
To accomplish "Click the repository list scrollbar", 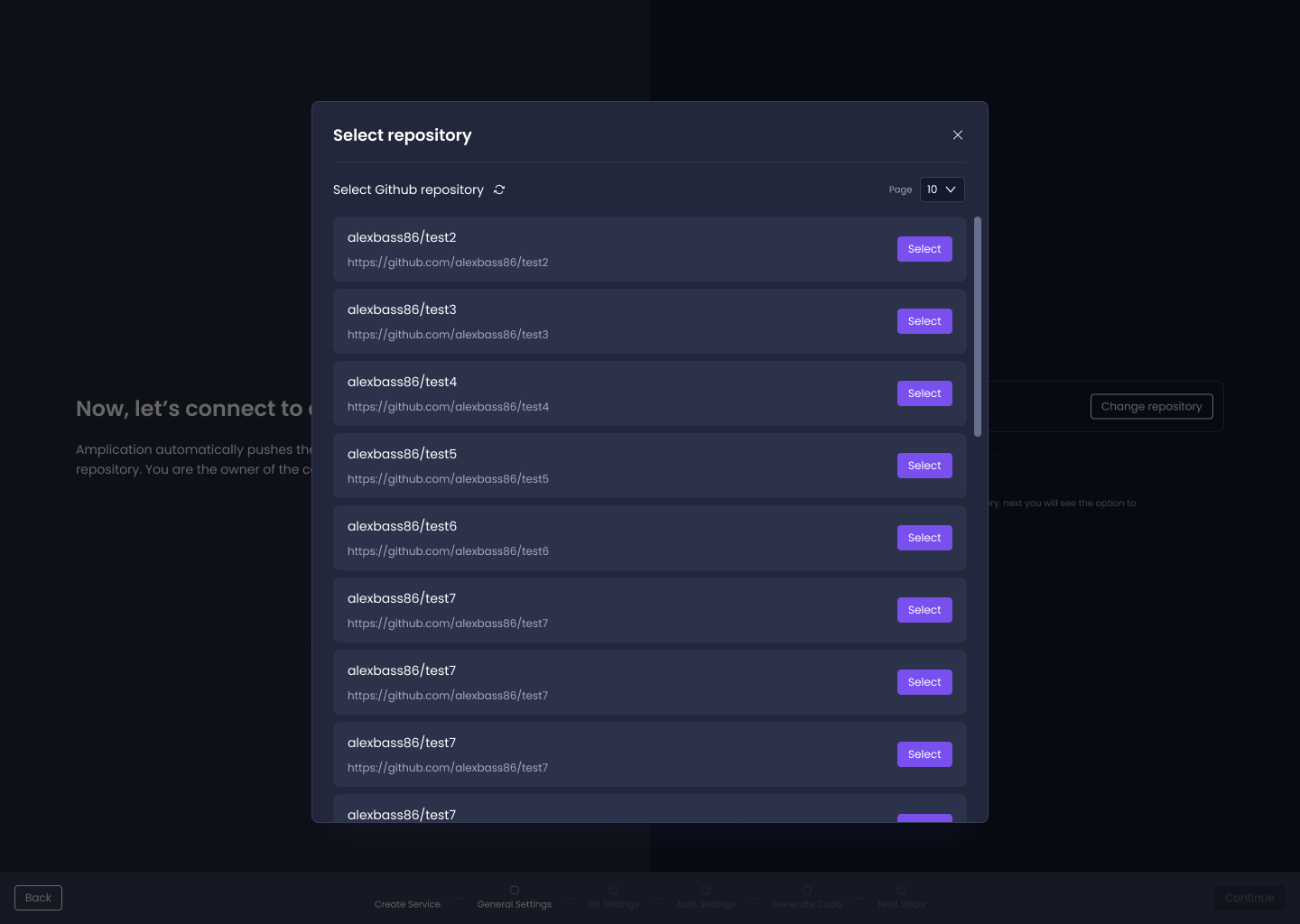I will 978,327.
